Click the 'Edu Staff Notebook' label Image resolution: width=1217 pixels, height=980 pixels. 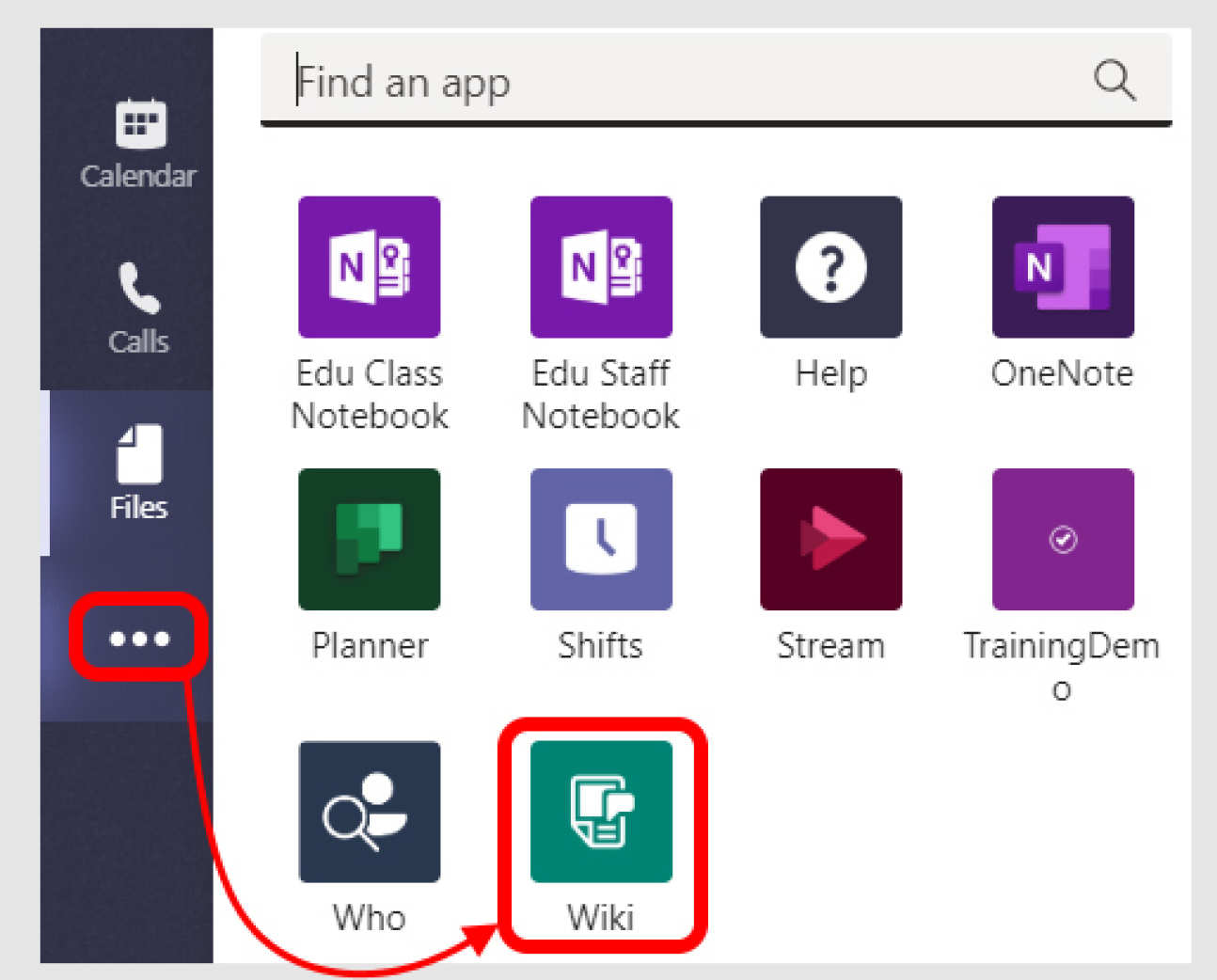click(x=601, y=394)
